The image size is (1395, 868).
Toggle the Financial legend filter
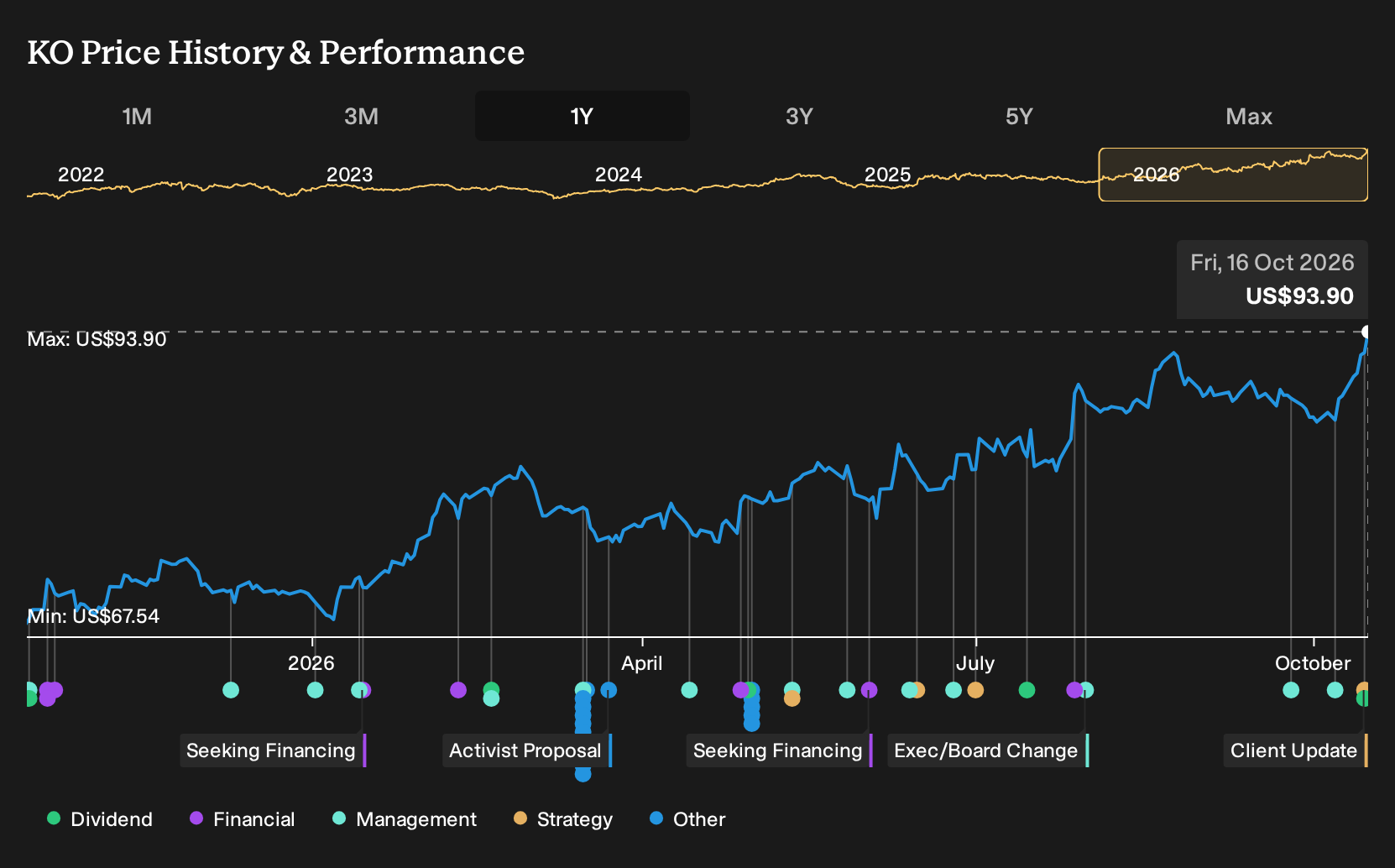(x=242, y=819)
